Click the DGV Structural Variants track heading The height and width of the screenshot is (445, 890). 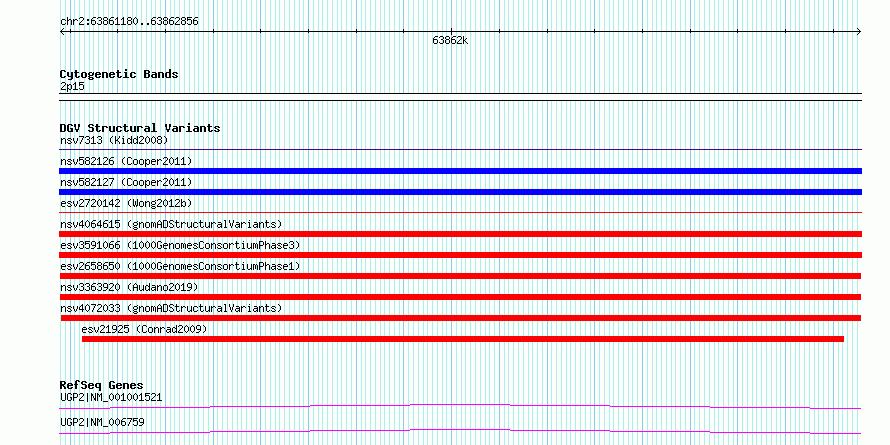click(140, 128)
